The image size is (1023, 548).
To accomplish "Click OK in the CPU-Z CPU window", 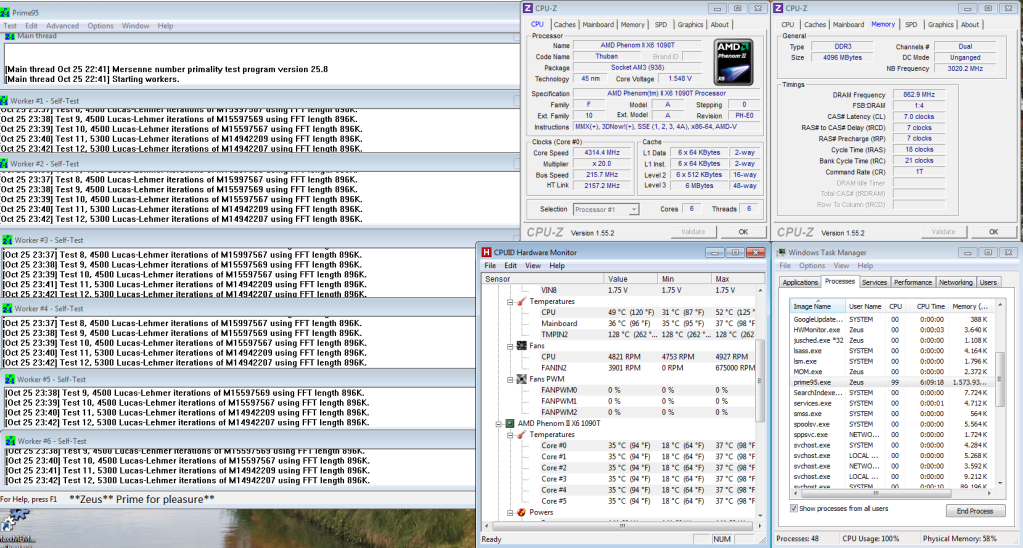I will tap(742, 231).
